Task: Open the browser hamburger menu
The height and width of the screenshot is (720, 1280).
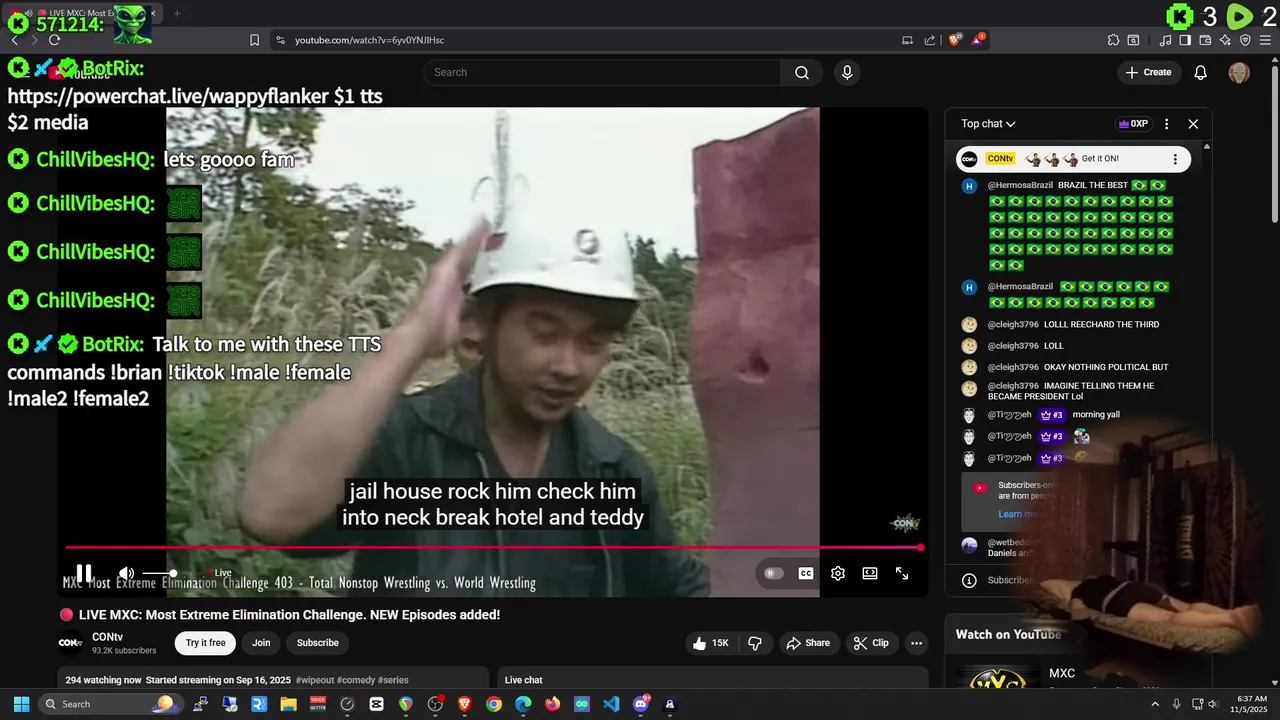Action: (1265, 40)
